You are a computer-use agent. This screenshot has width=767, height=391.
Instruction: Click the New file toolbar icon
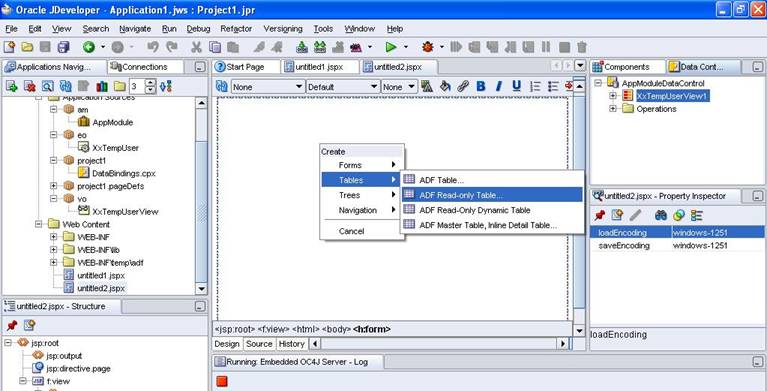pyautogui.click(x=9, y=47)
